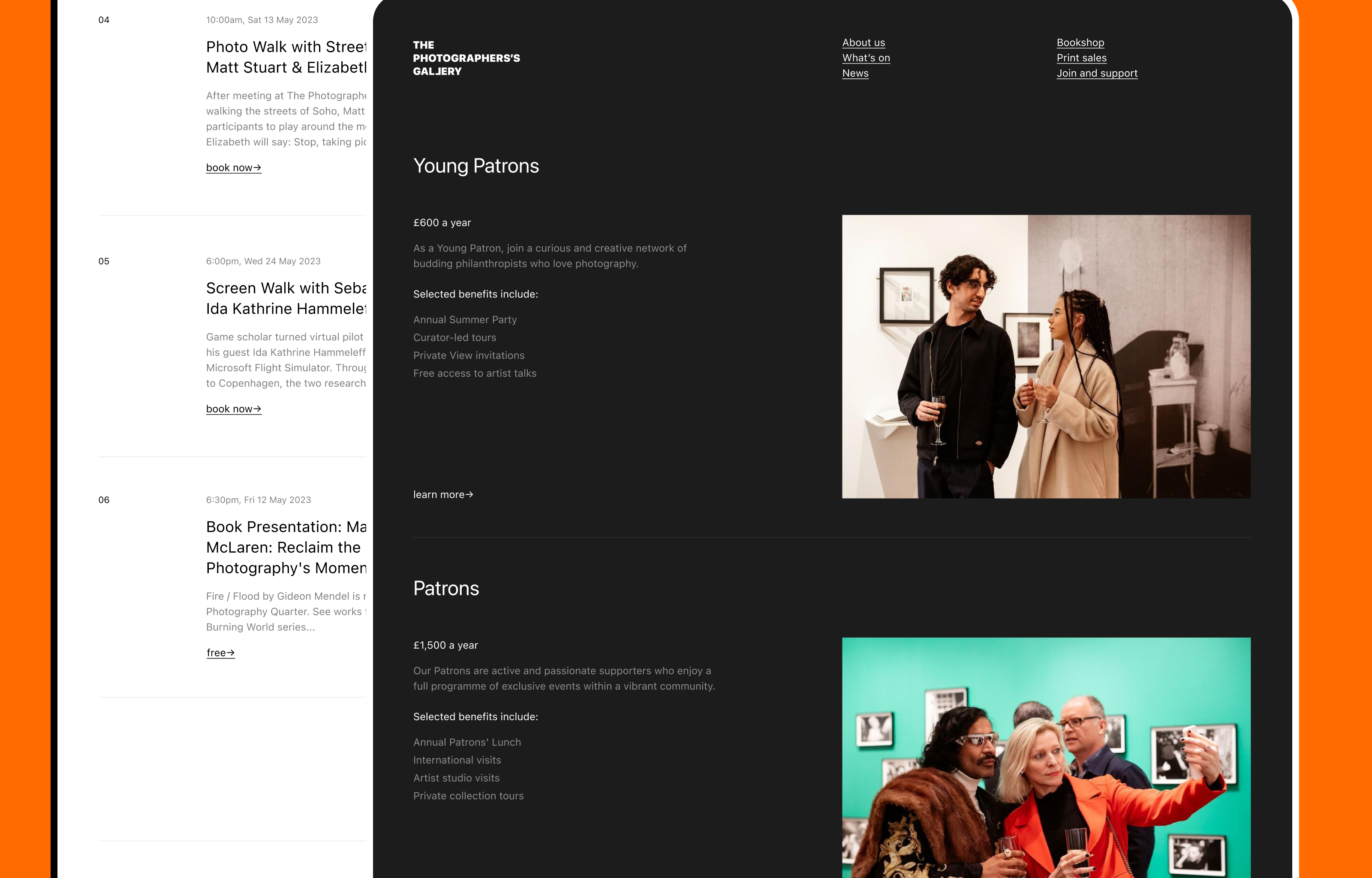The height and width of the screenshot is (878, 1372).
Task: Open the About us link
Action: pos(863,43)
